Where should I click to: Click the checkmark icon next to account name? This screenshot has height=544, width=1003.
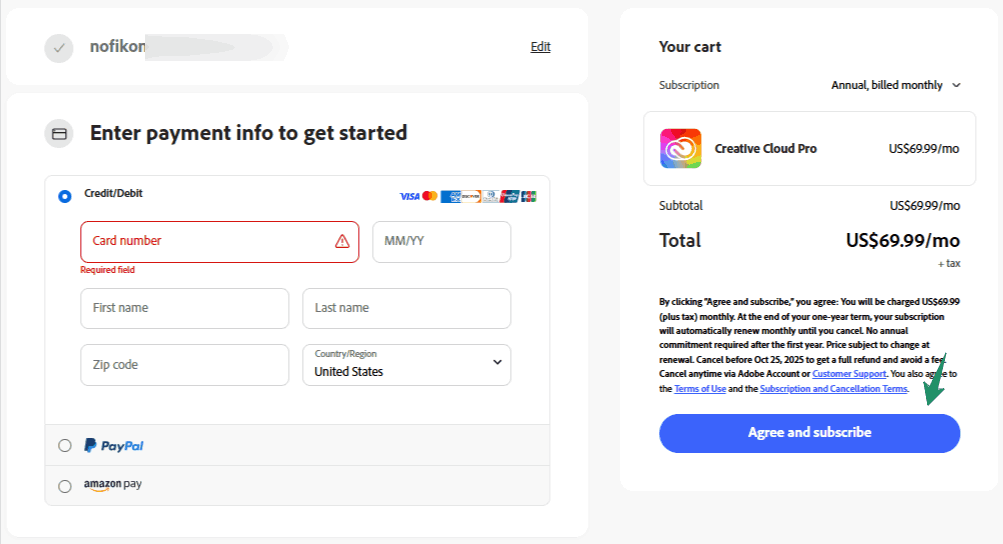(x=59, y=47)
